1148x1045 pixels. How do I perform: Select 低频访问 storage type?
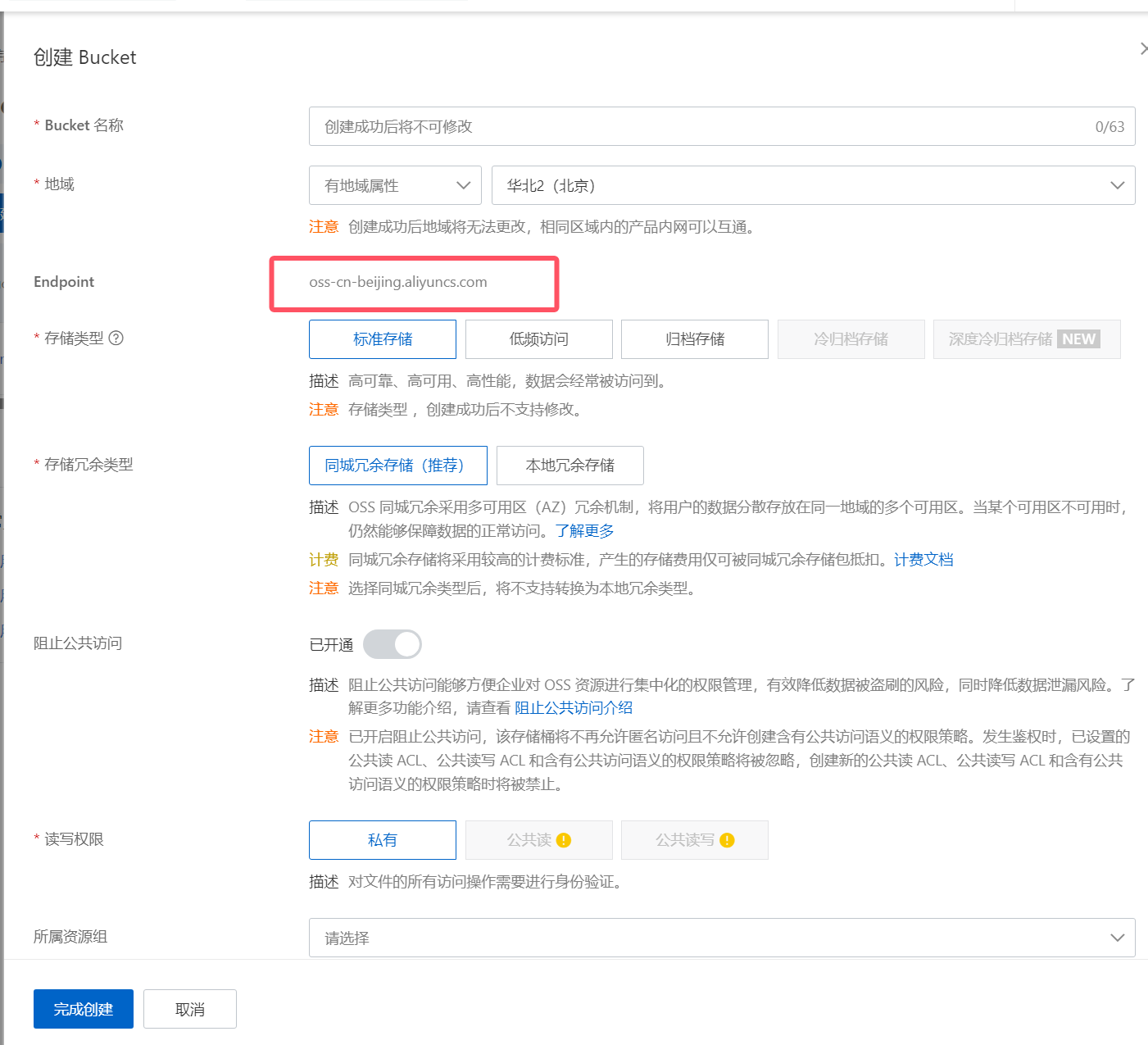[x=539, y=339]
